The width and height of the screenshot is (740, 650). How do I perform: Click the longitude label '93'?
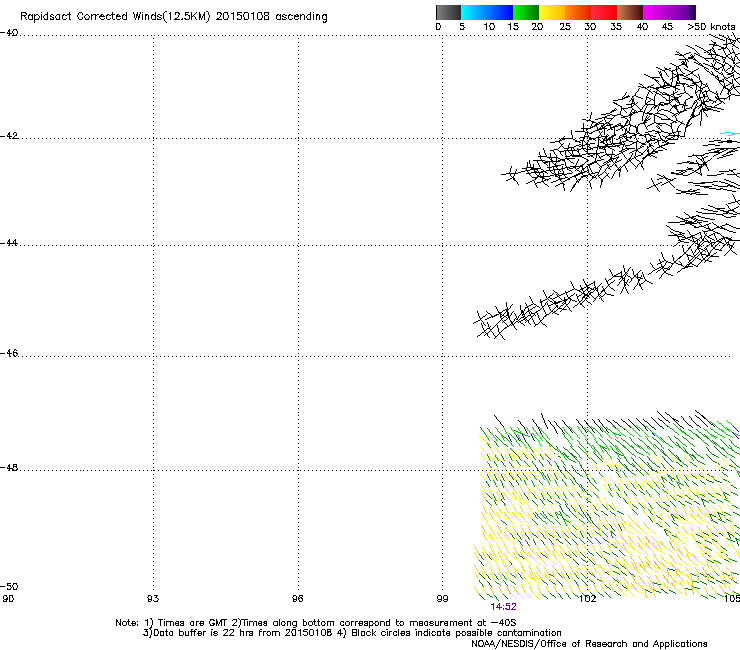click(x=153, y=599)
